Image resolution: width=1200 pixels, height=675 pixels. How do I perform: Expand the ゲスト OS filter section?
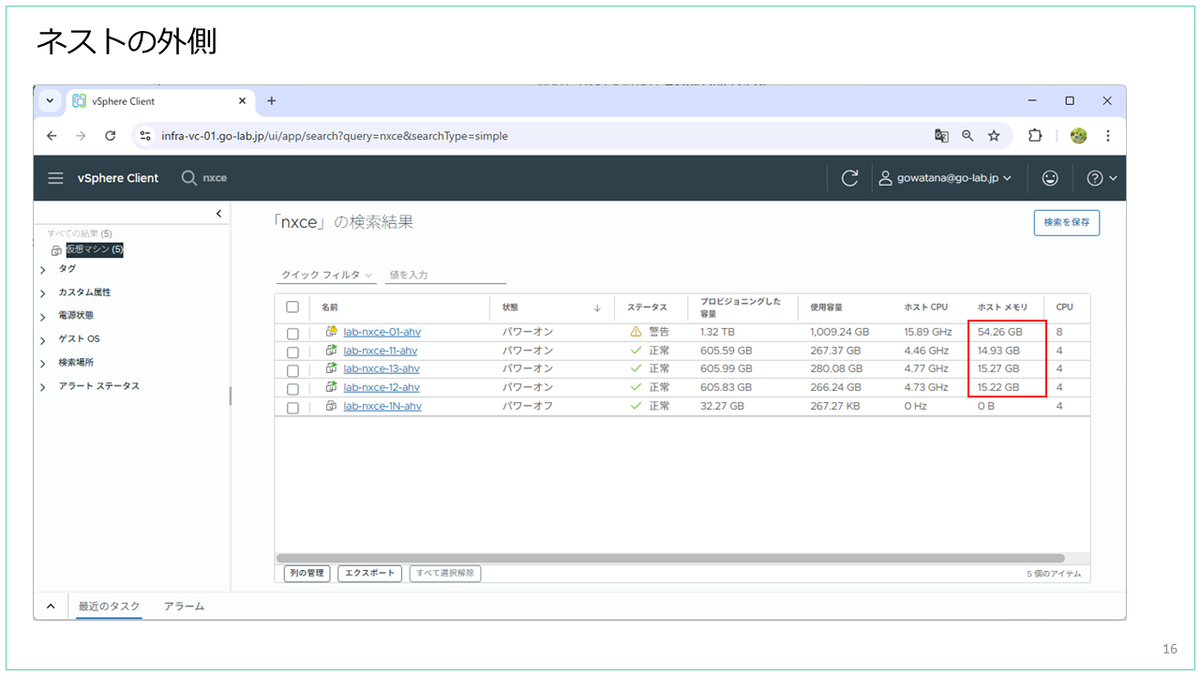pyautogui.click(x=42, y=340)
